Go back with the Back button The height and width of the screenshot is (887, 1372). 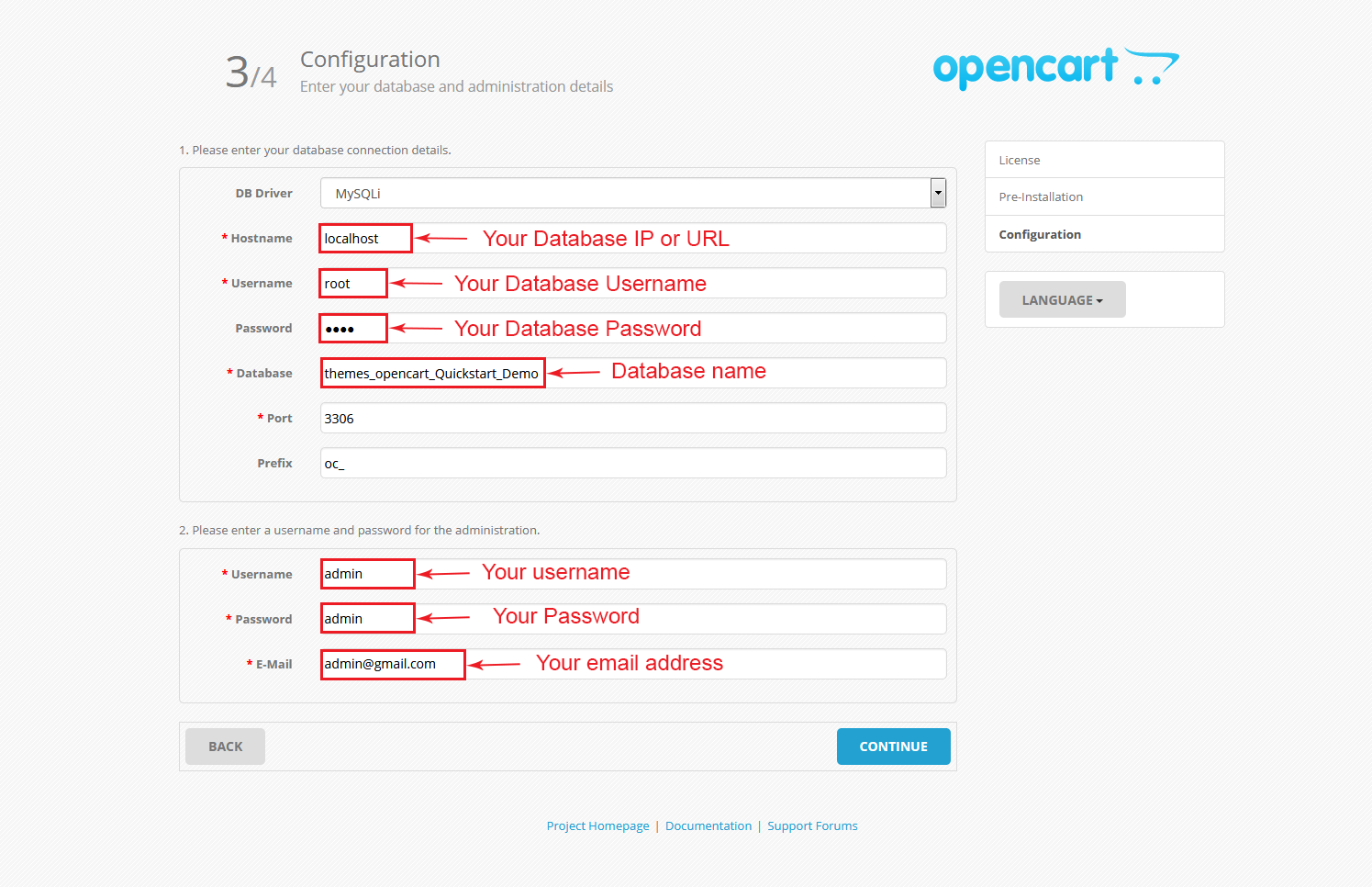click(225, 747)
